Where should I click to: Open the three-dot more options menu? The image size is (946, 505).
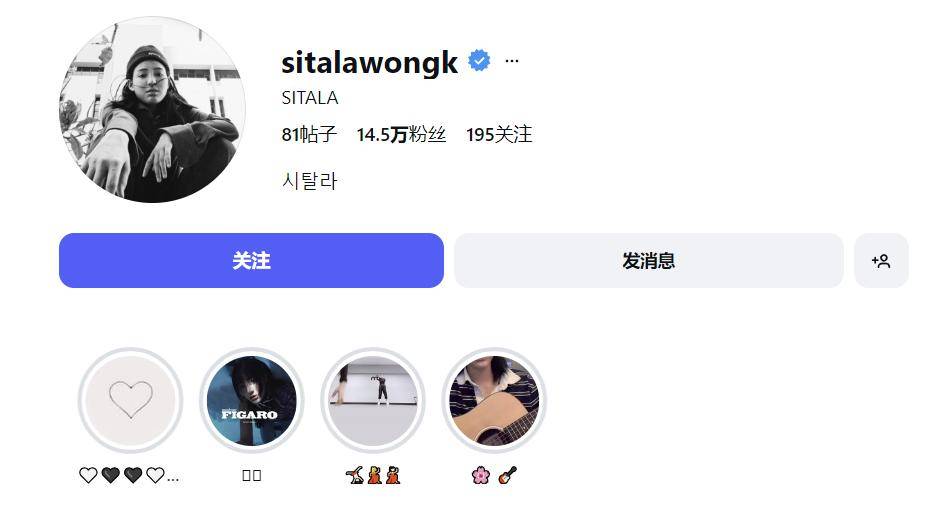point(512,61)
